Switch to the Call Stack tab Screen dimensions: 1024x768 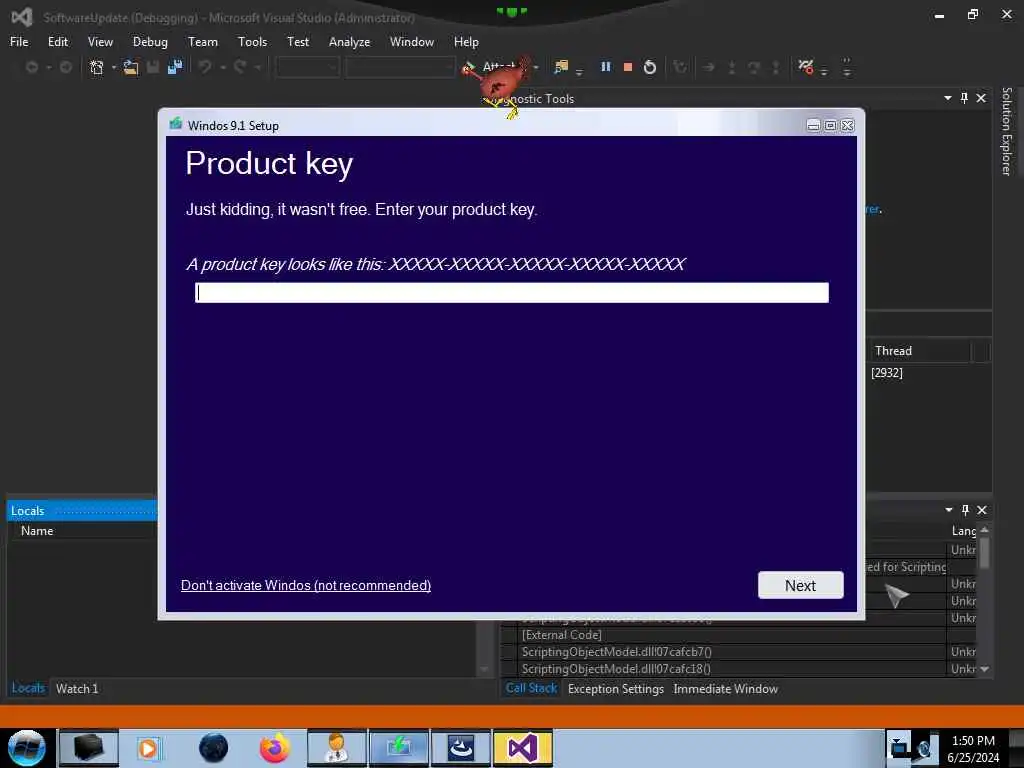[x=531, y=688]
